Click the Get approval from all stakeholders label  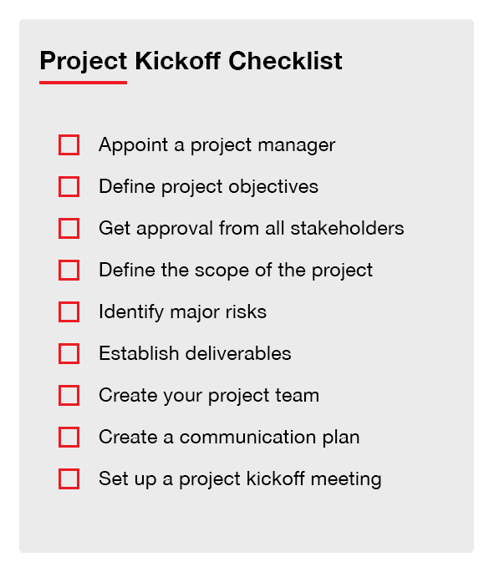pyautogui.click(x=251, y=229)
